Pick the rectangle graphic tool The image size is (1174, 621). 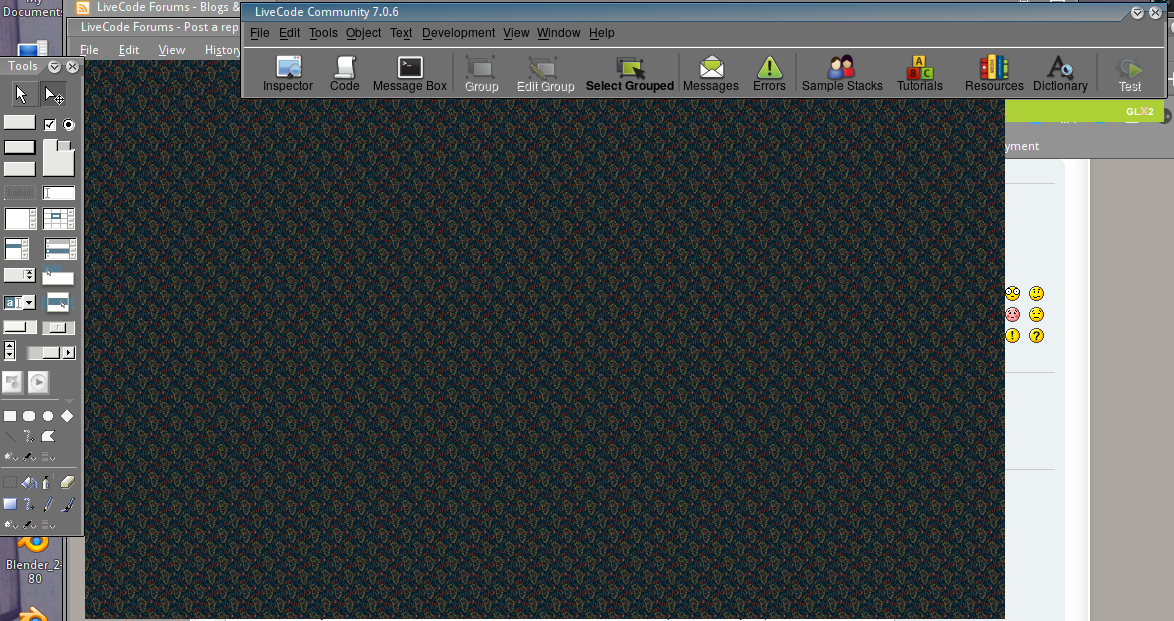(10, 416)
